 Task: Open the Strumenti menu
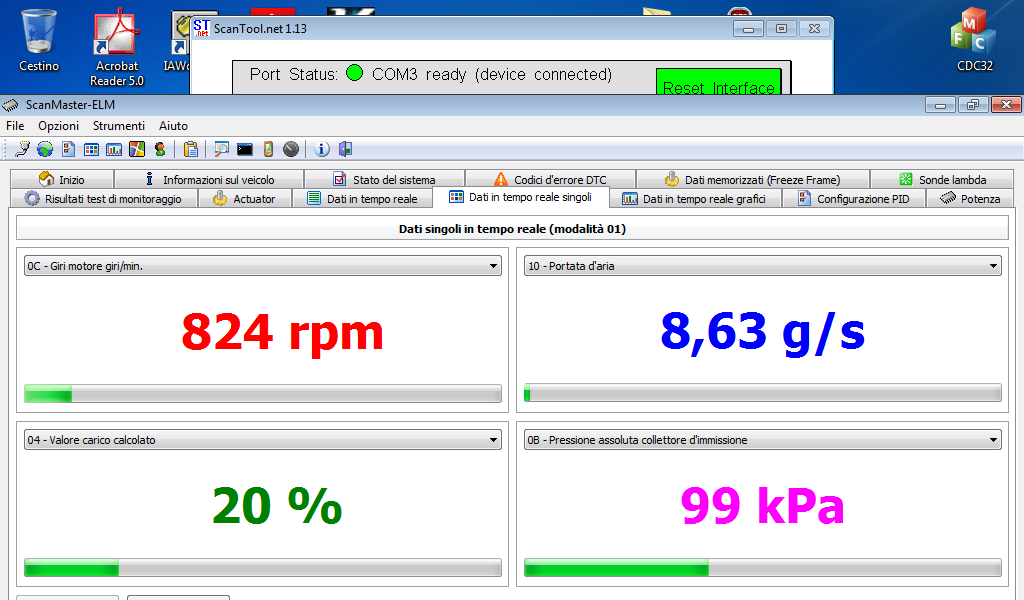click(119, 126)
